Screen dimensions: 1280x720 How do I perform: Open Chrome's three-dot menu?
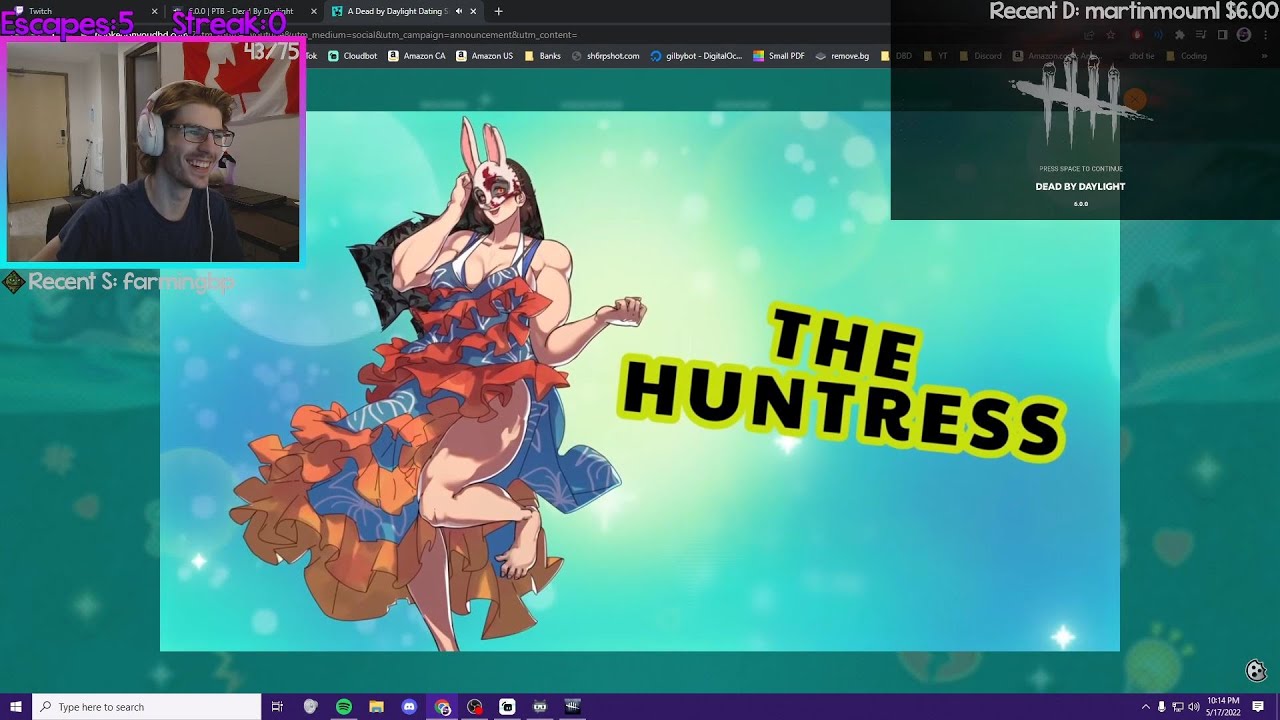tap(1265, 35)
